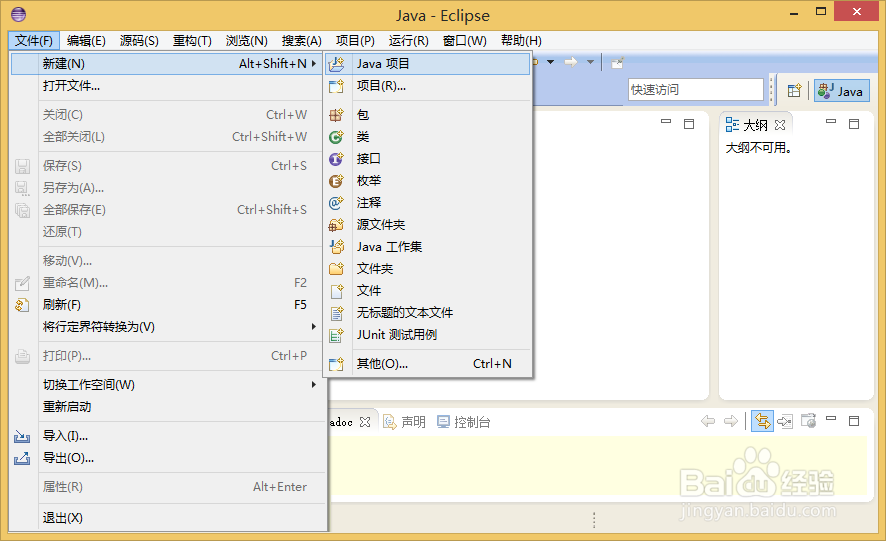
Task: Open the 项目(P) menu
Action: (355, 41)
